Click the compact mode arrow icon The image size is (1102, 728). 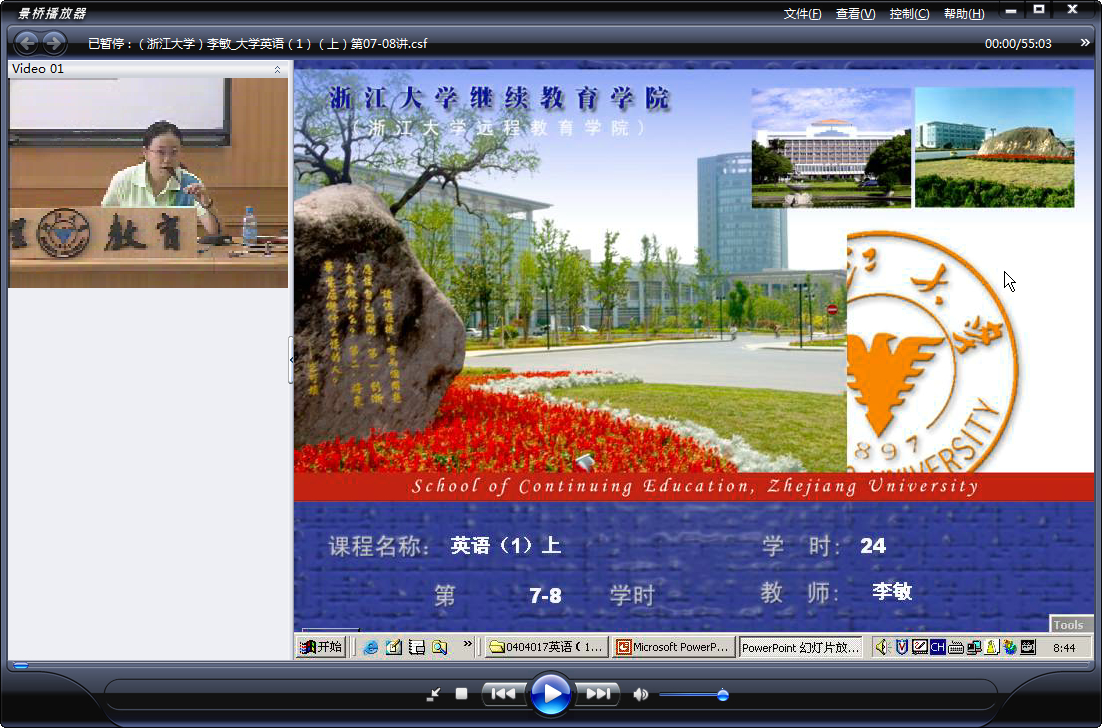click(x=434, y=694)
